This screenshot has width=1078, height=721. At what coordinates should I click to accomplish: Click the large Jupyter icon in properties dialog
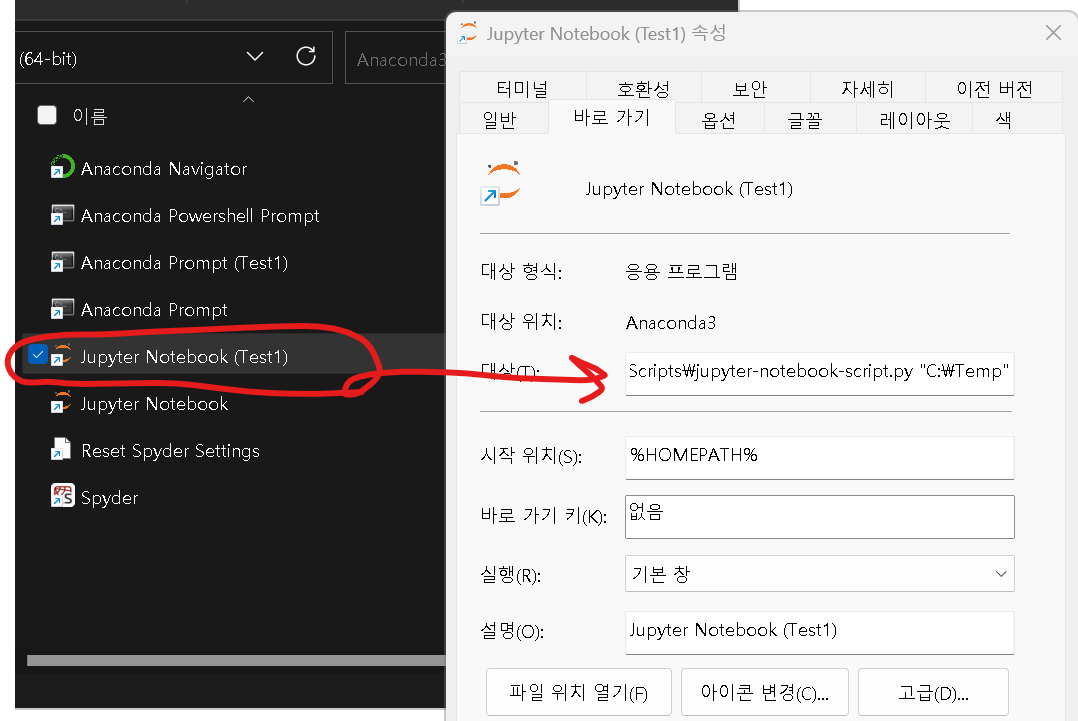click(502, 184)
